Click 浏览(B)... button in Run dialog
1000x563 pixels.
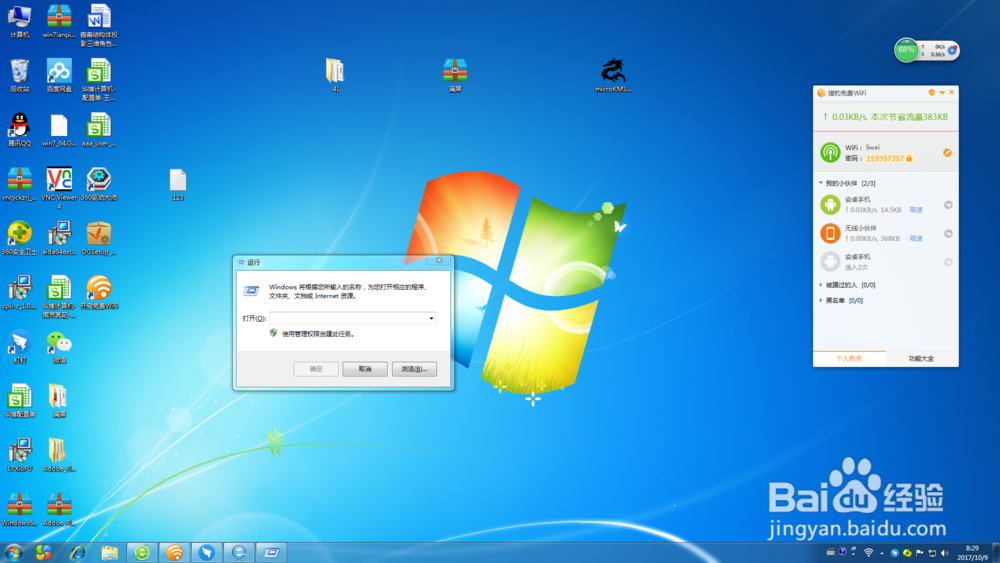tap(414, 369)
